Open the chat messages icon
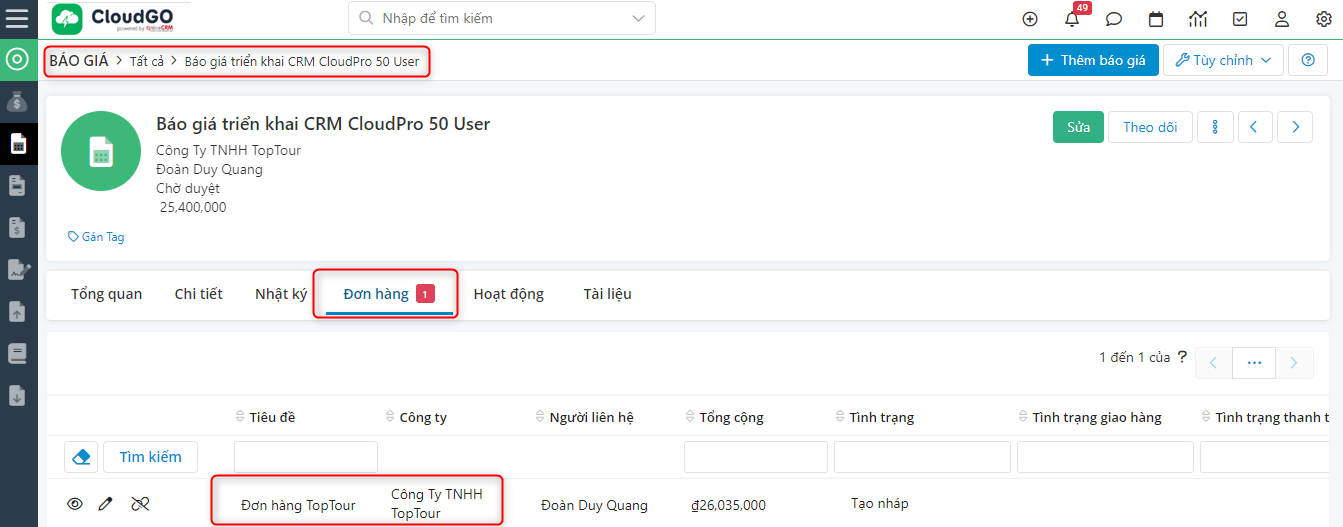1343x527 pixels. tap(1113, 19)
